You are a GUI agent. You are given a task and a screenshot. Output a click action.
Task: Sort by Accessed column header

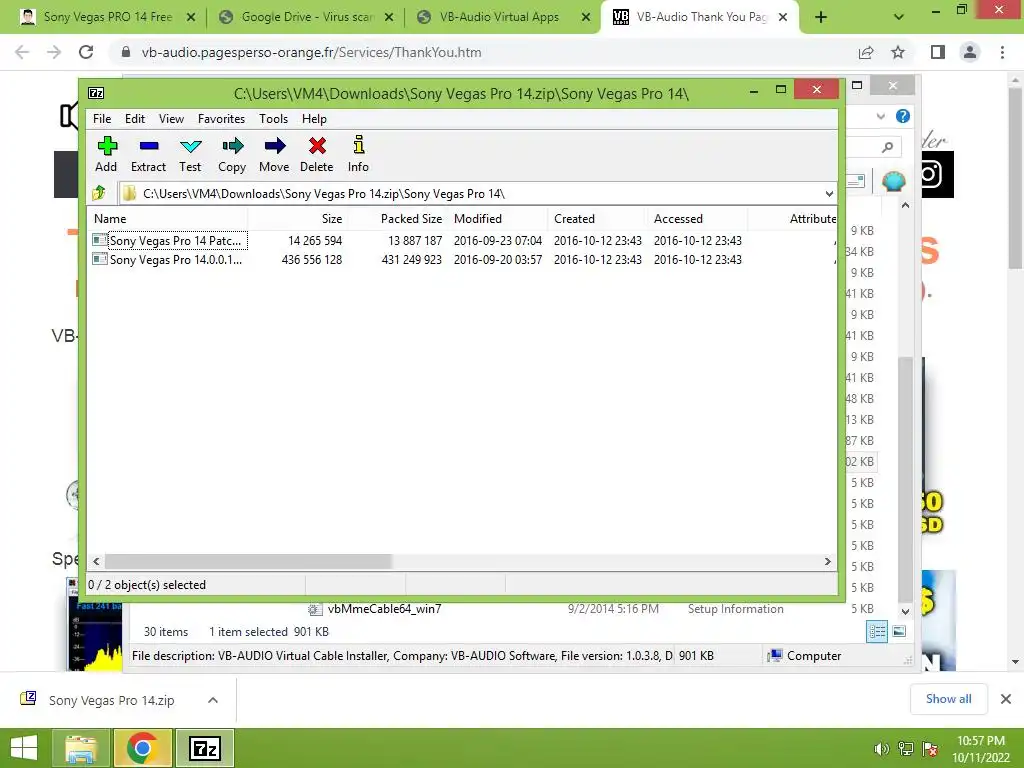pyautogui.click(x=697, y=219)
